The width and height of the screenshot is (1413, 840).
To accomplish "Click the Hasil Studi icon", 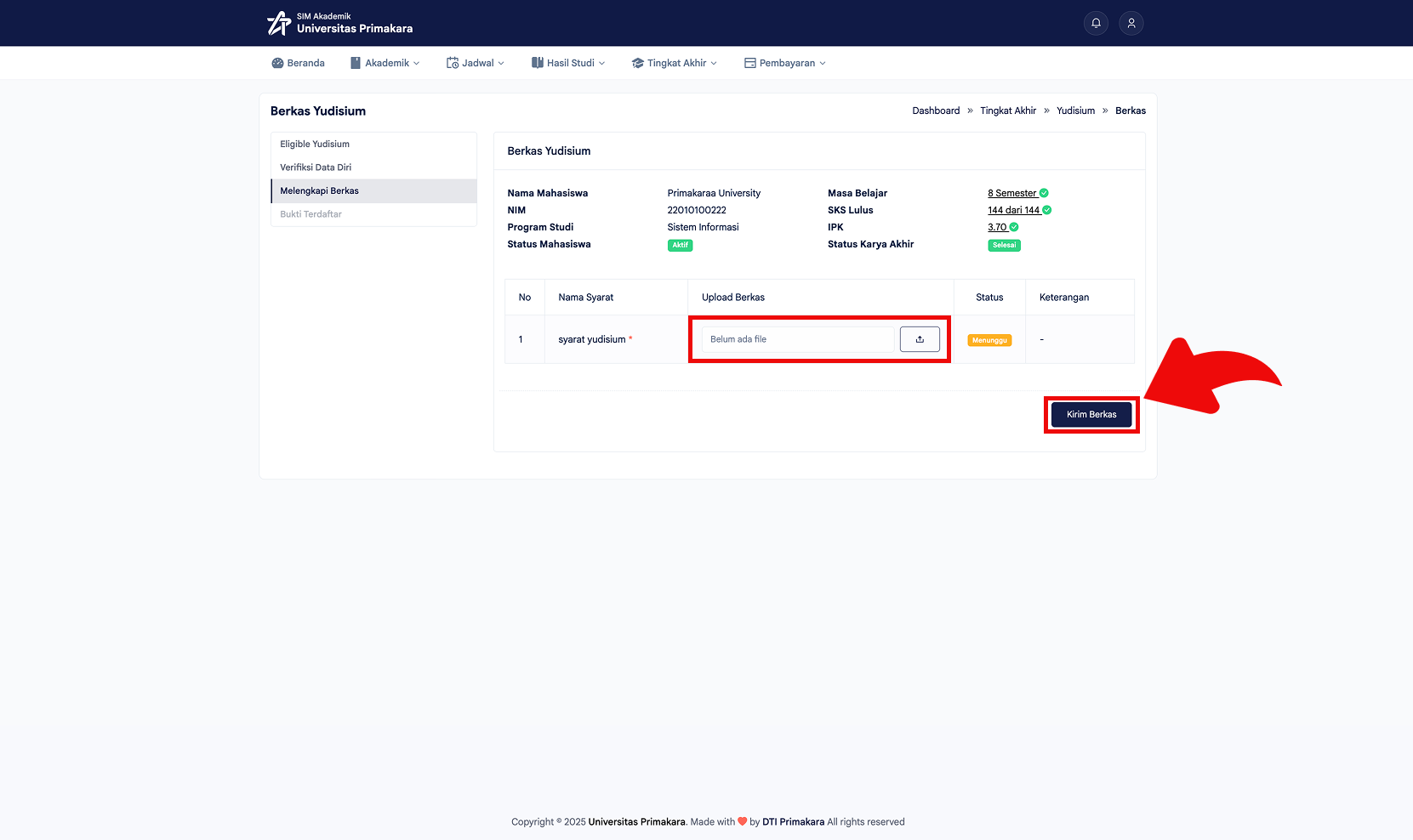I will [538, 63].
